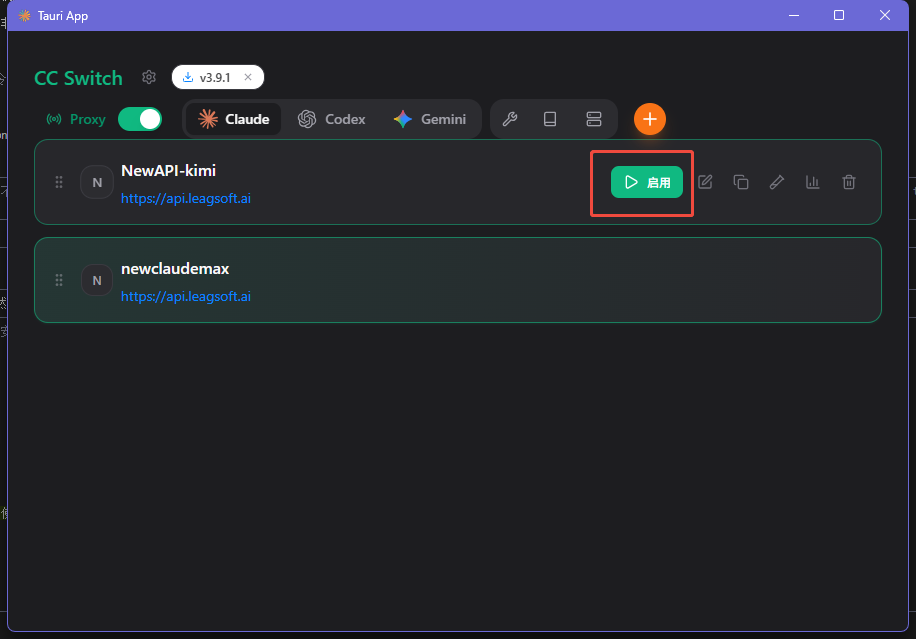Edit the NewAPI-kimi provider
Viewport: 916px width, 639px height.
[x=705, y=182]
